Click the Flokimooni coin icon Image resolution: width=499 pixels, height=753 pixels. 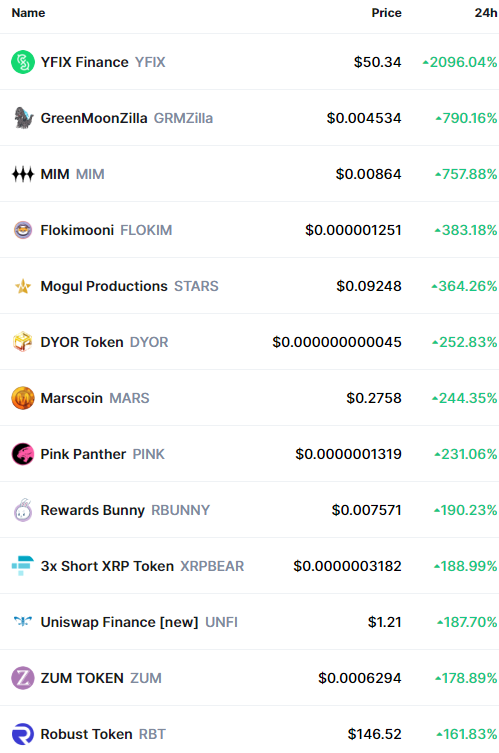(23, 230)
